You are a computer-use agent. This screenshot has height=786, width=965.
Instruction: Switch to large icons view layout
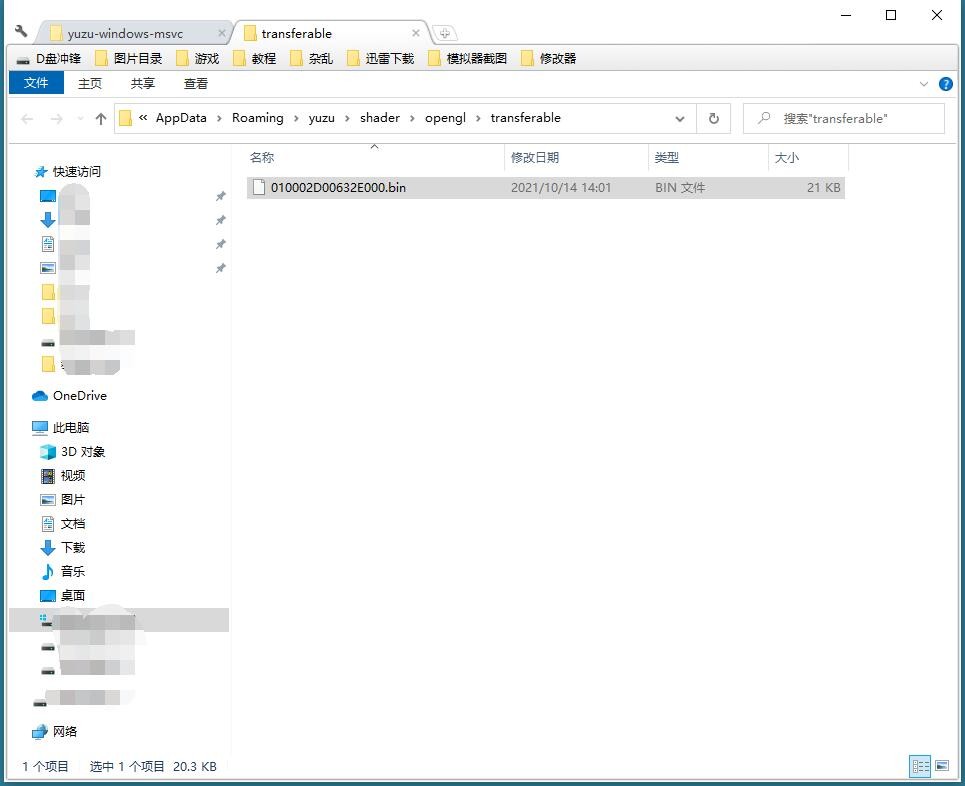942,766
